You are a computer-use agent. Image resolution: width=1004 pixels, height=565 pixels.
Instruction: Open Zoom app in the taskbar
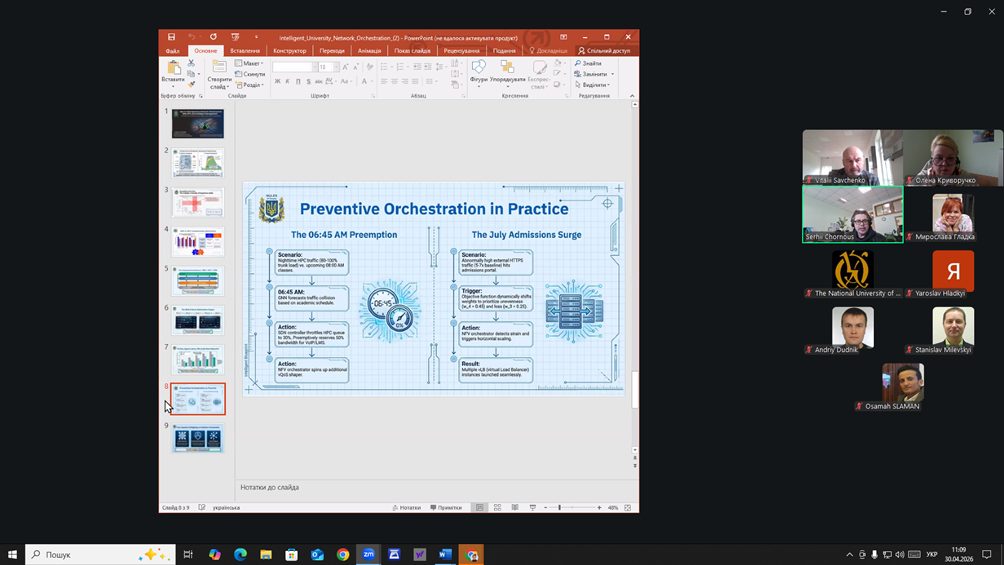[x=368, y=554]
